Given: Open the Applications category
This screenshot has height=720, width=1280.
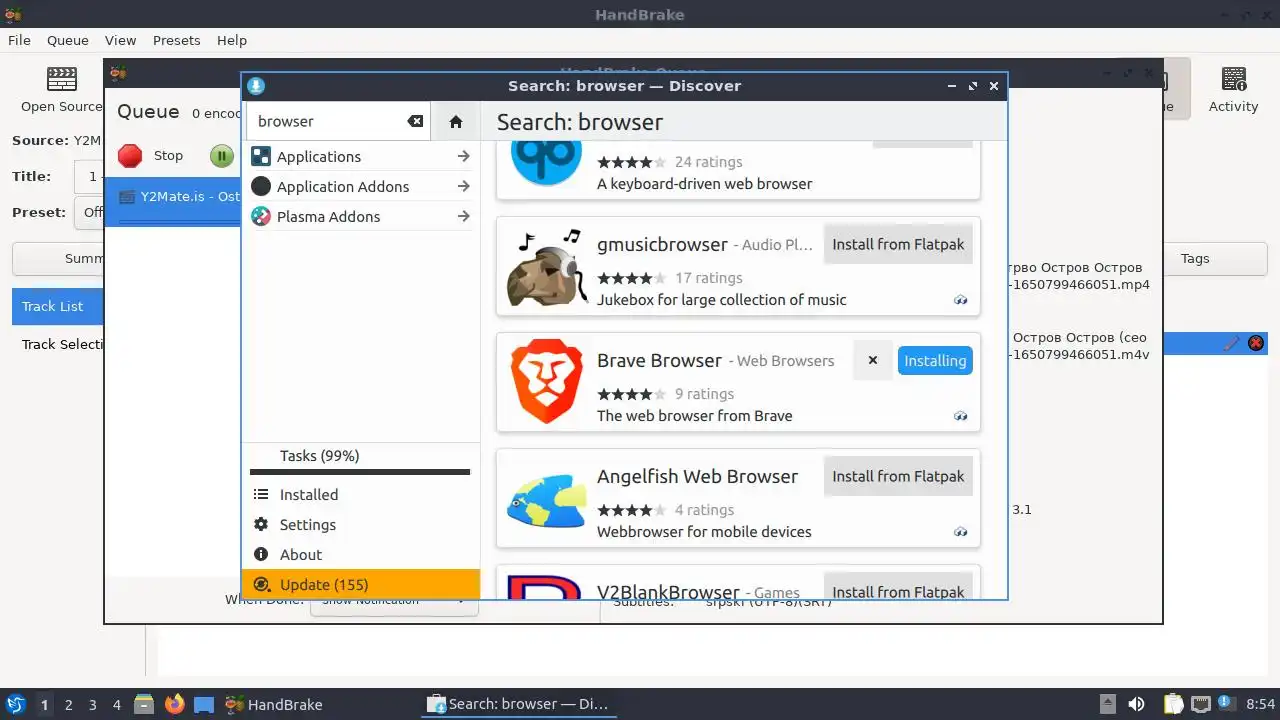Looking at the screenshot, I should 360,156.
